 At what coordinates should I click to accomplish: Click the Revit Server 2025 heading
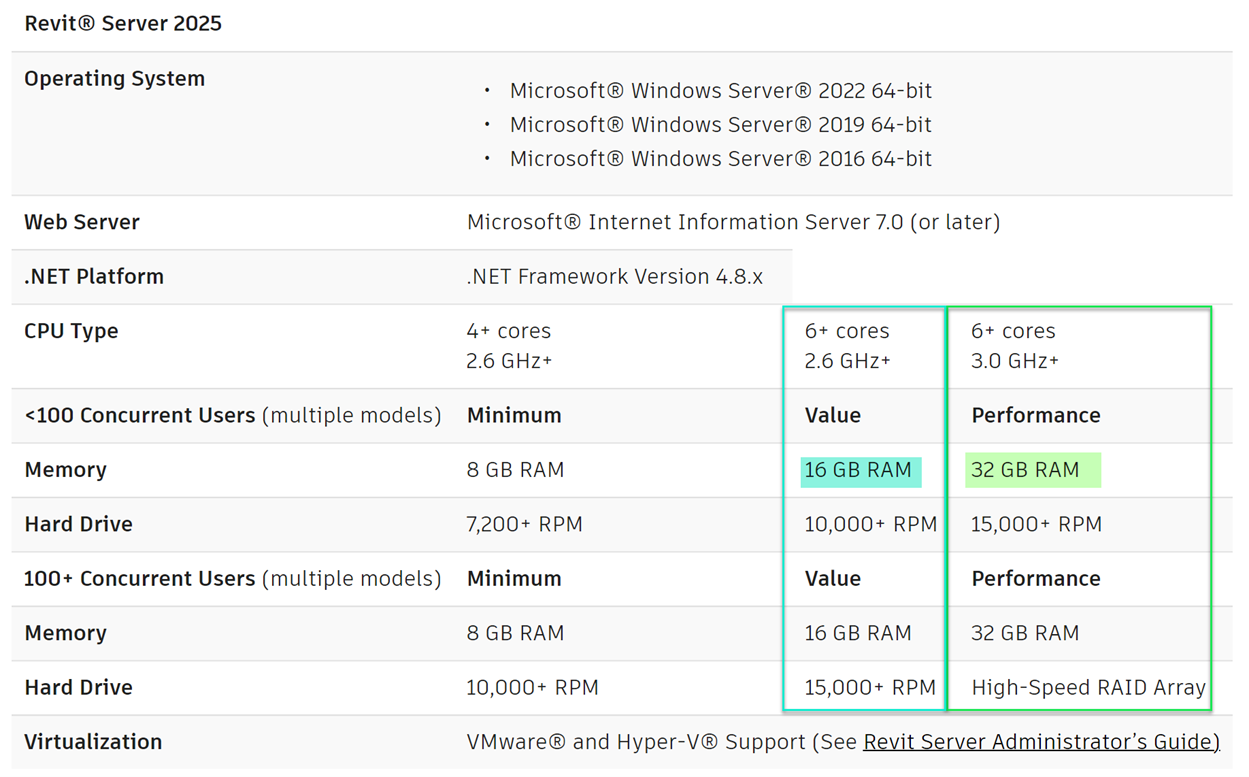pos(123,23)
